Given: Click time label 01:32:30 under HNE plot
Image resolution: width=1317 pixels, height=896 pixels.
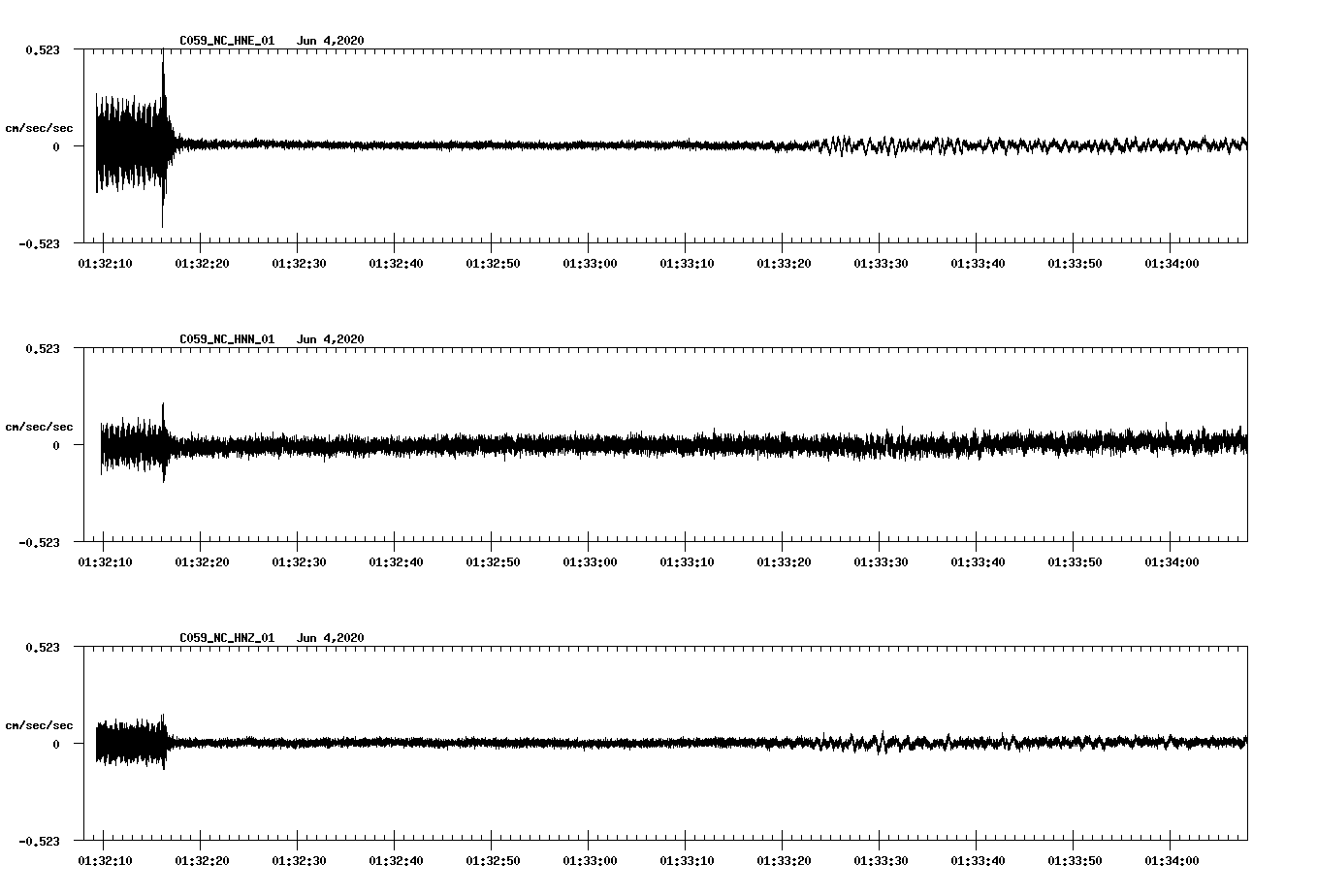Looking at the screenshot, I should coord(299,264).
